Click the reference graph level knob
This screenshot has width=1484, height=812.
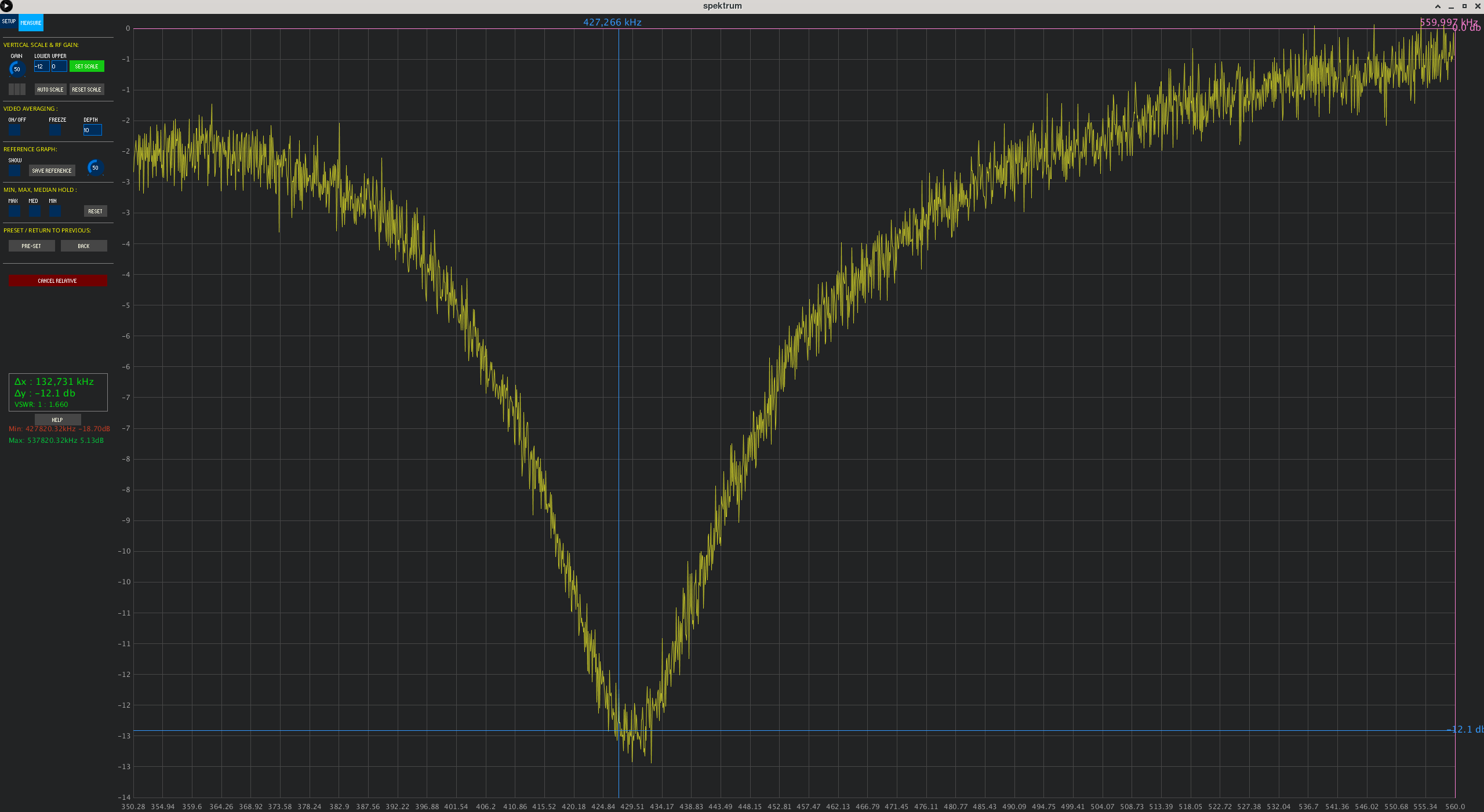point(95,168)
